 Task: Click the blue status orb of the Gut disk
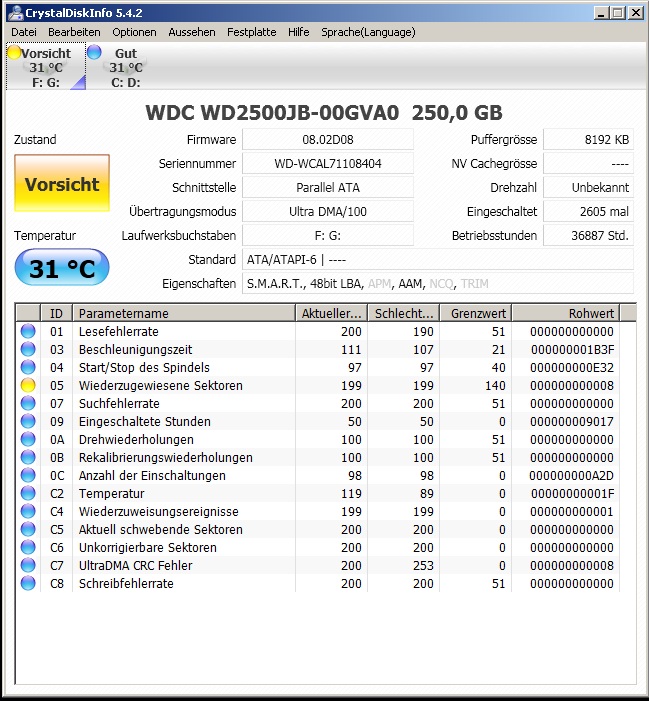pos(94,52)
